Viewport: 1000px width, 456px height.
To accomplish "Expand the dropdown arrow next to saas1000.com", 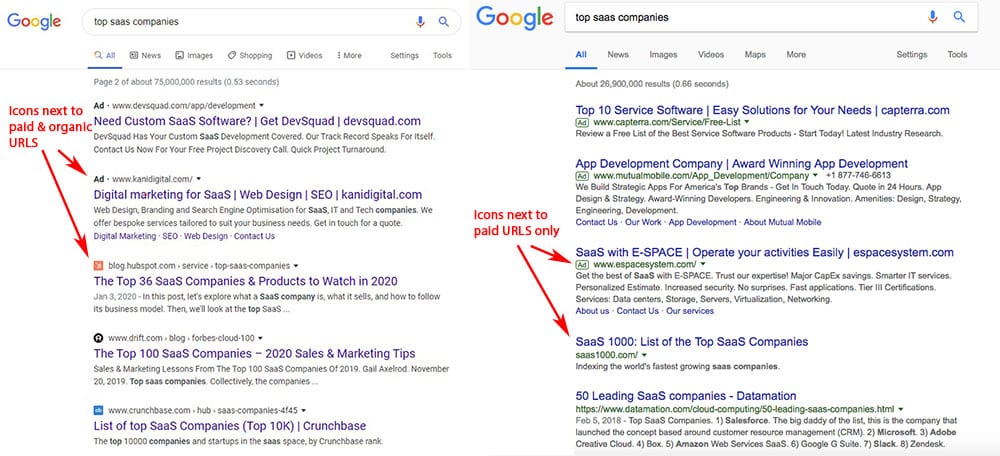I will 644,355.
